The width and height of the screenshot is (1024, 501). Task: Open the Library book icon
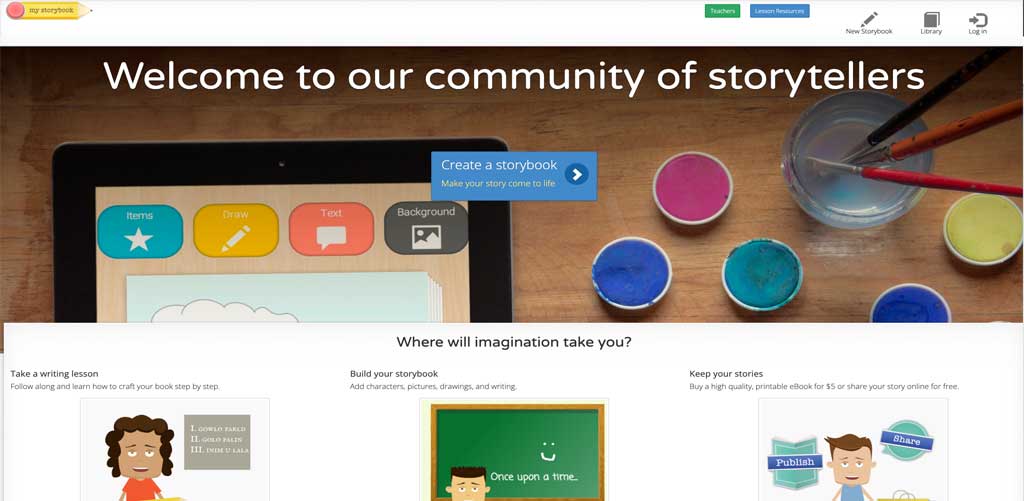tap(931, 20)
